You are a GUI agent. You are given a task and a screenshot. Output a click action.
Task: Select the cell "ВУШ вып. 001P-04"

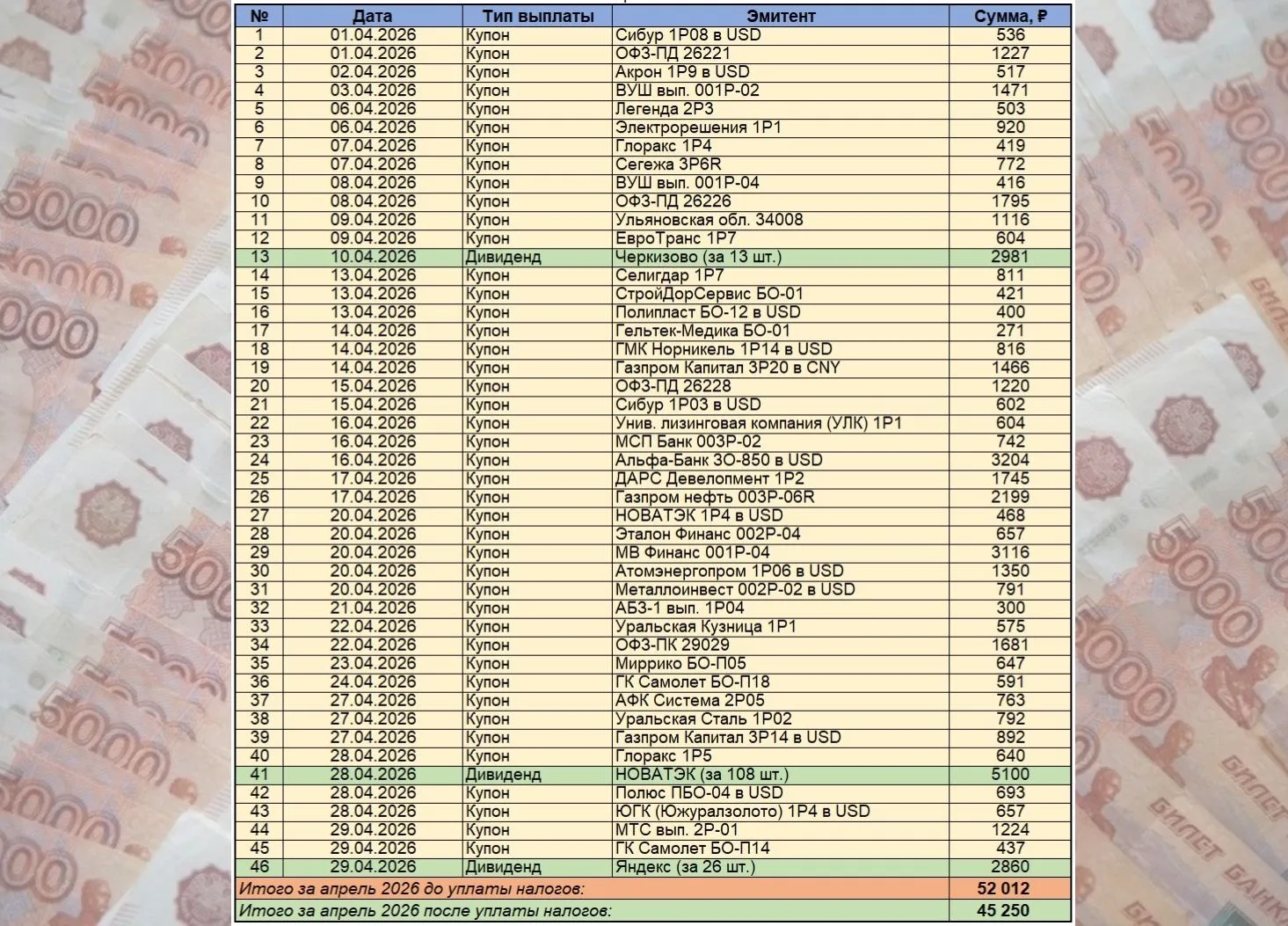pyautogui.click(x=781, y=183)
